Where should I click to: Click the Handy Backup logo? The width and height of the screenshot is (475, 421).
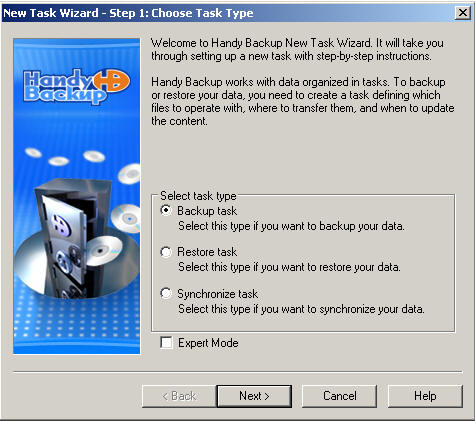(77, 85)
